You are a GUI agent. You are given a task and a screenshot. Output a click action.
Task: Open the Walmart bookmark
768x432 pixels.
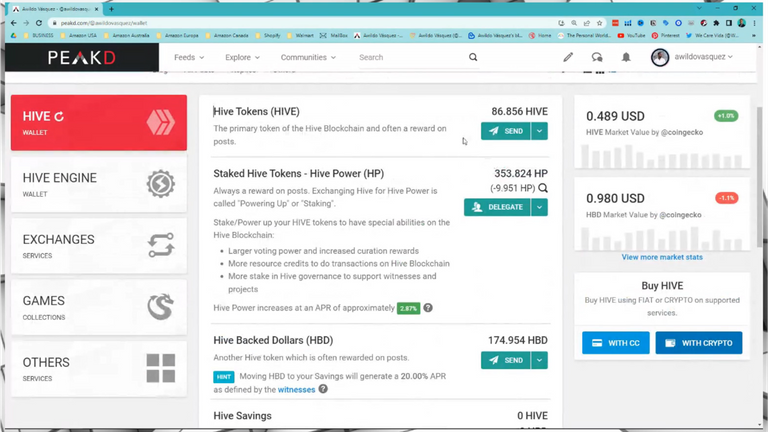(x=300, y=36)
